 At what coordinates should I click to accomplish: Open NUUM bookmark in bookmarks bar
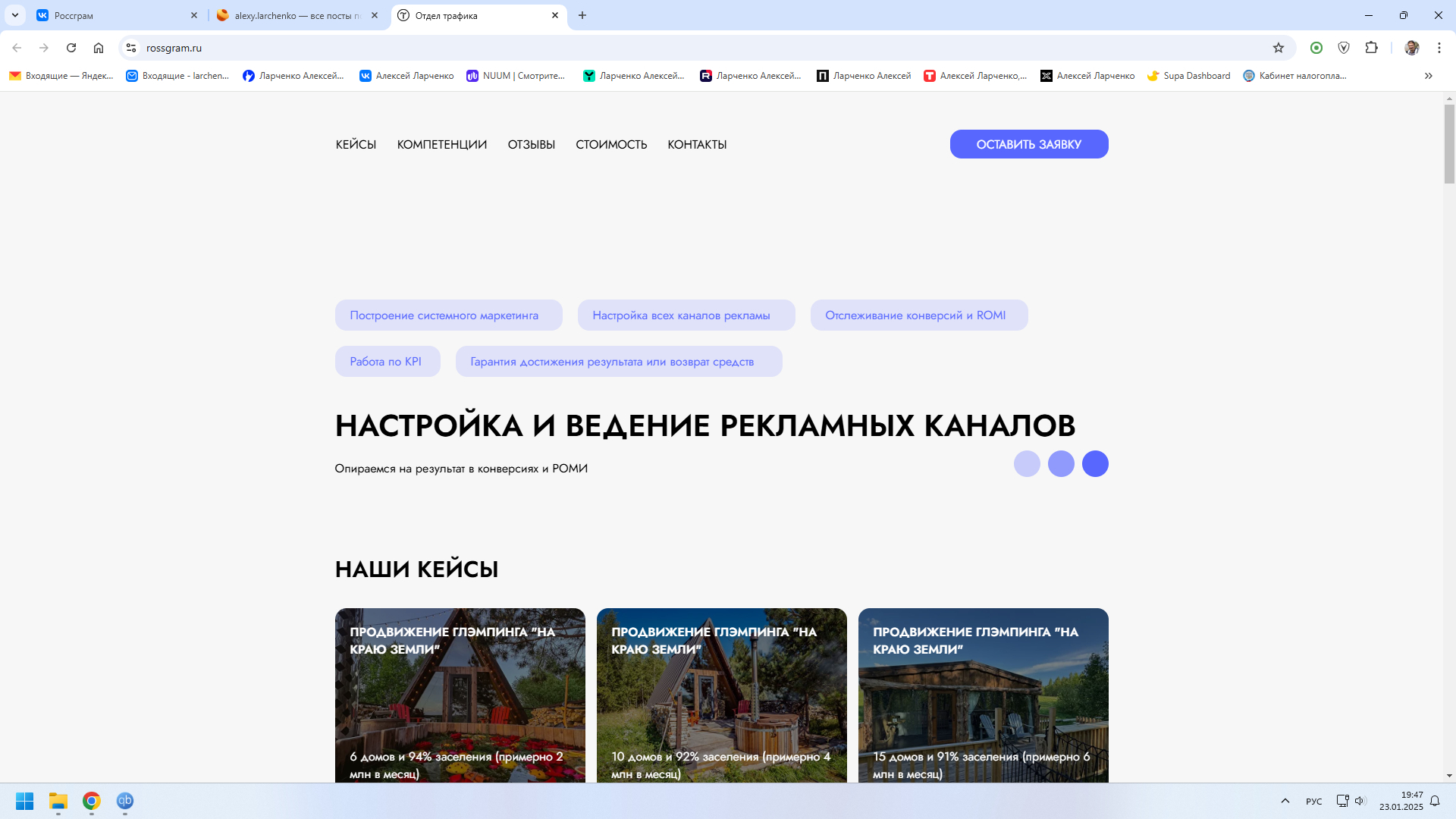pyautogui.click(x=516, y=76)
